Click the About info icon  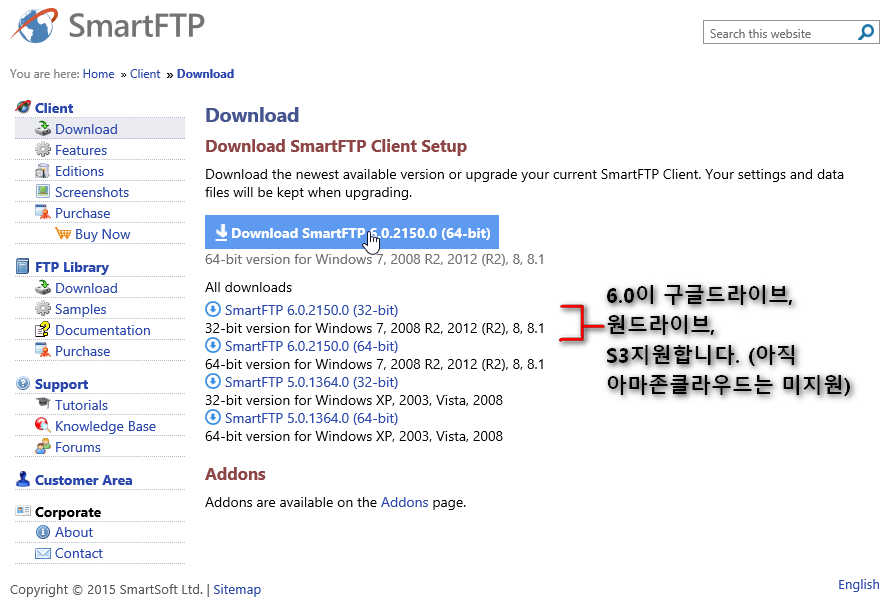click(43, 532)
